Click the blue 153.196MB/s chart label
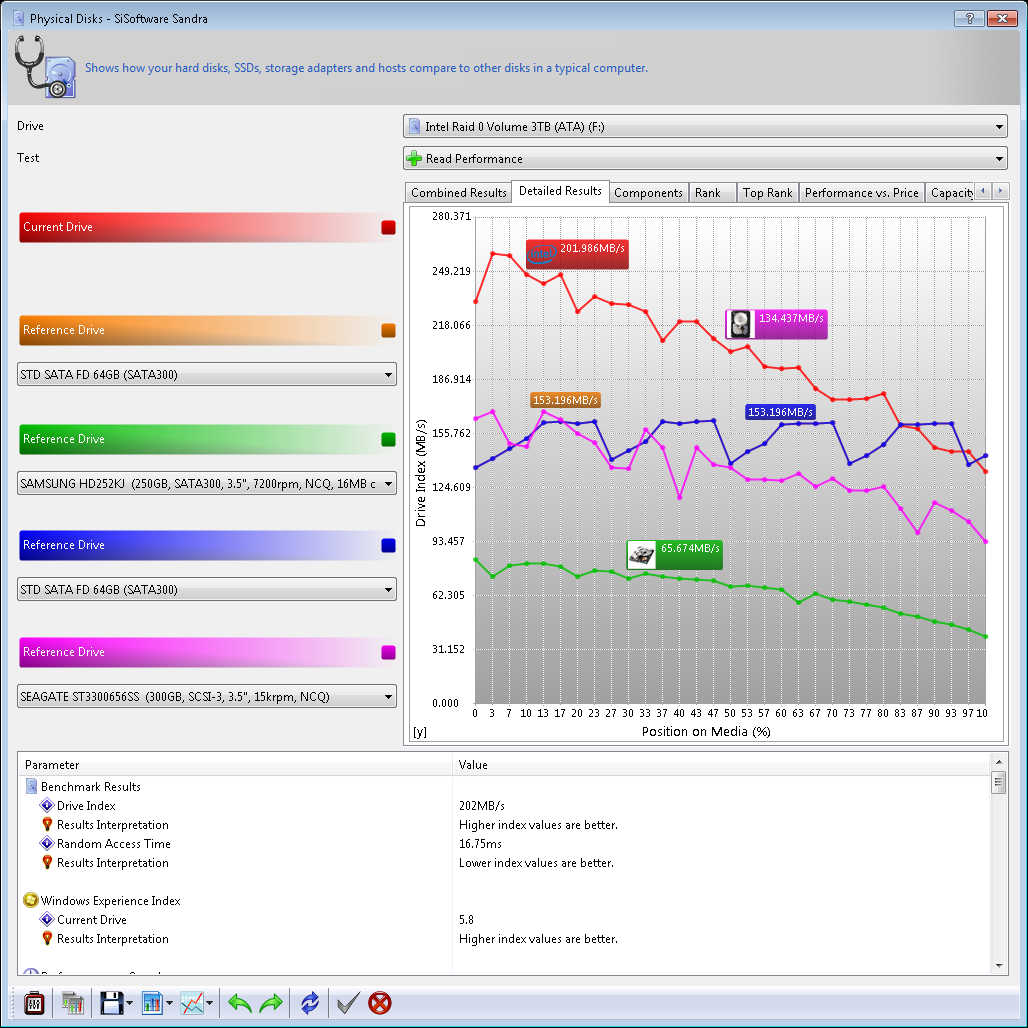 point(780,412)
